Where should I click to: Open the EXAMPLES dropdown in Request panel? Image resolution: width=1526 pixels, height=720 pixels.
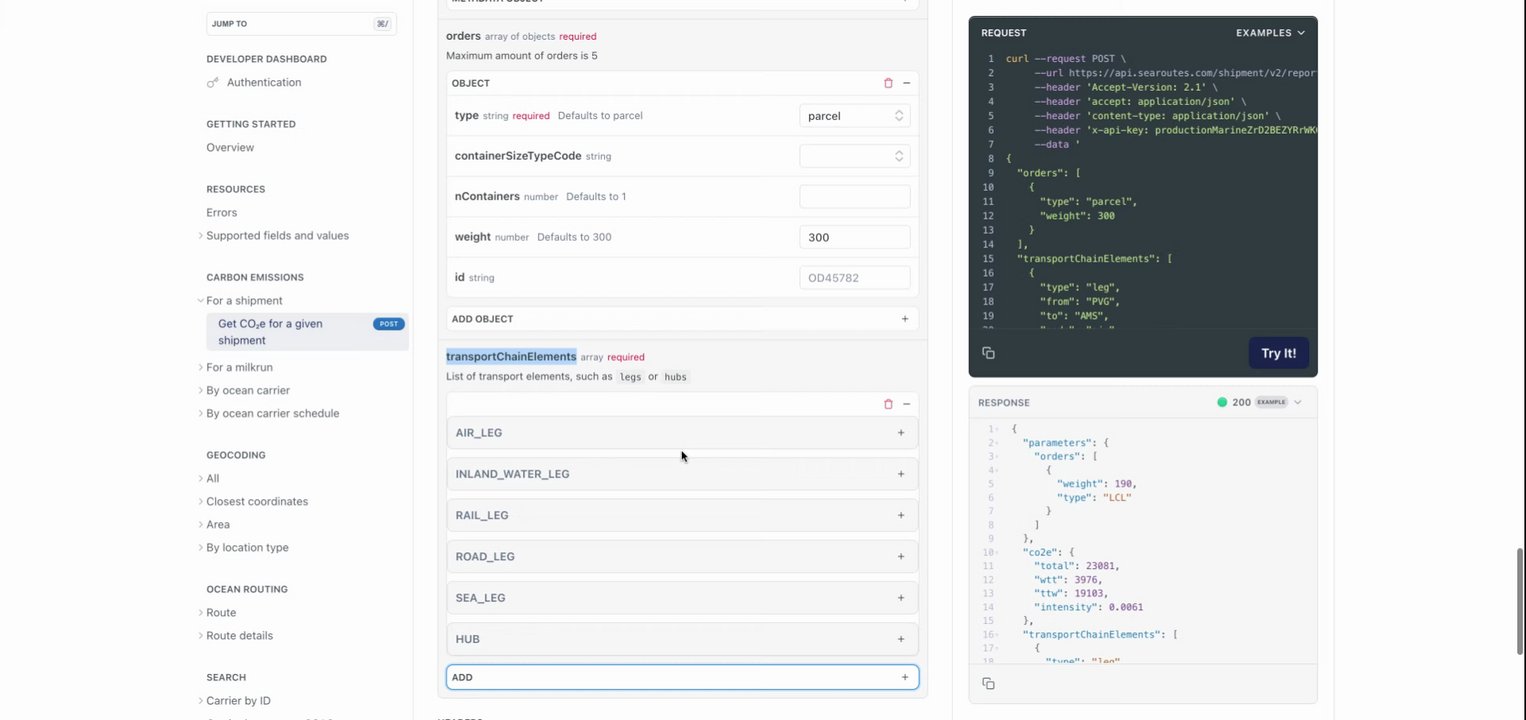tap(1270, 33)
